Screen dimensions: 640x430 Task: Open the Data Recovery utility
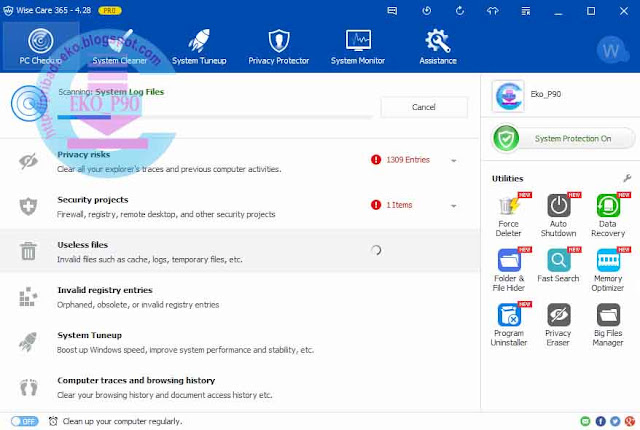[x=608, y=215]
